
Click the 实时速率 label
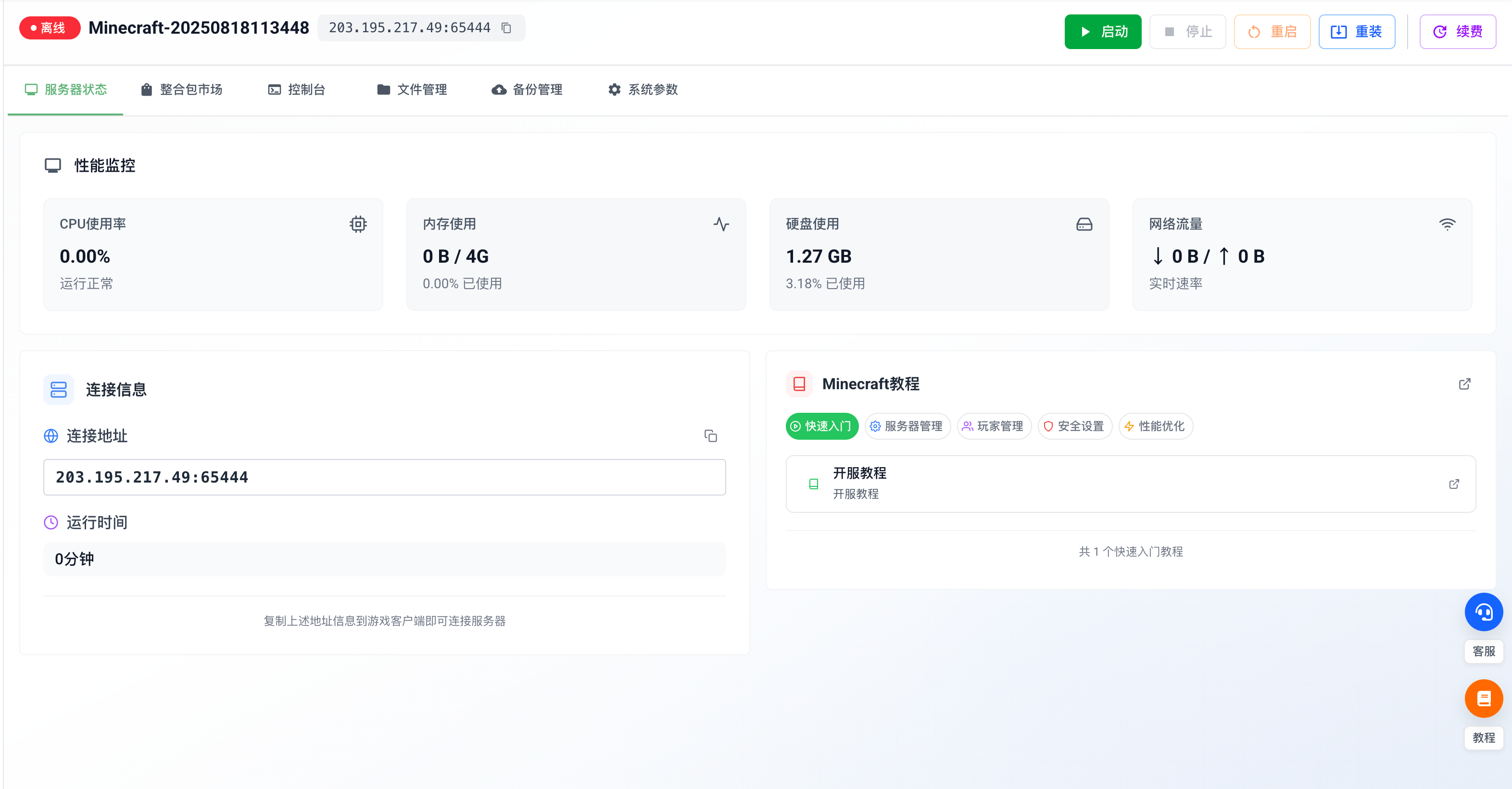pyautogui.click(x=1175, y=283)
